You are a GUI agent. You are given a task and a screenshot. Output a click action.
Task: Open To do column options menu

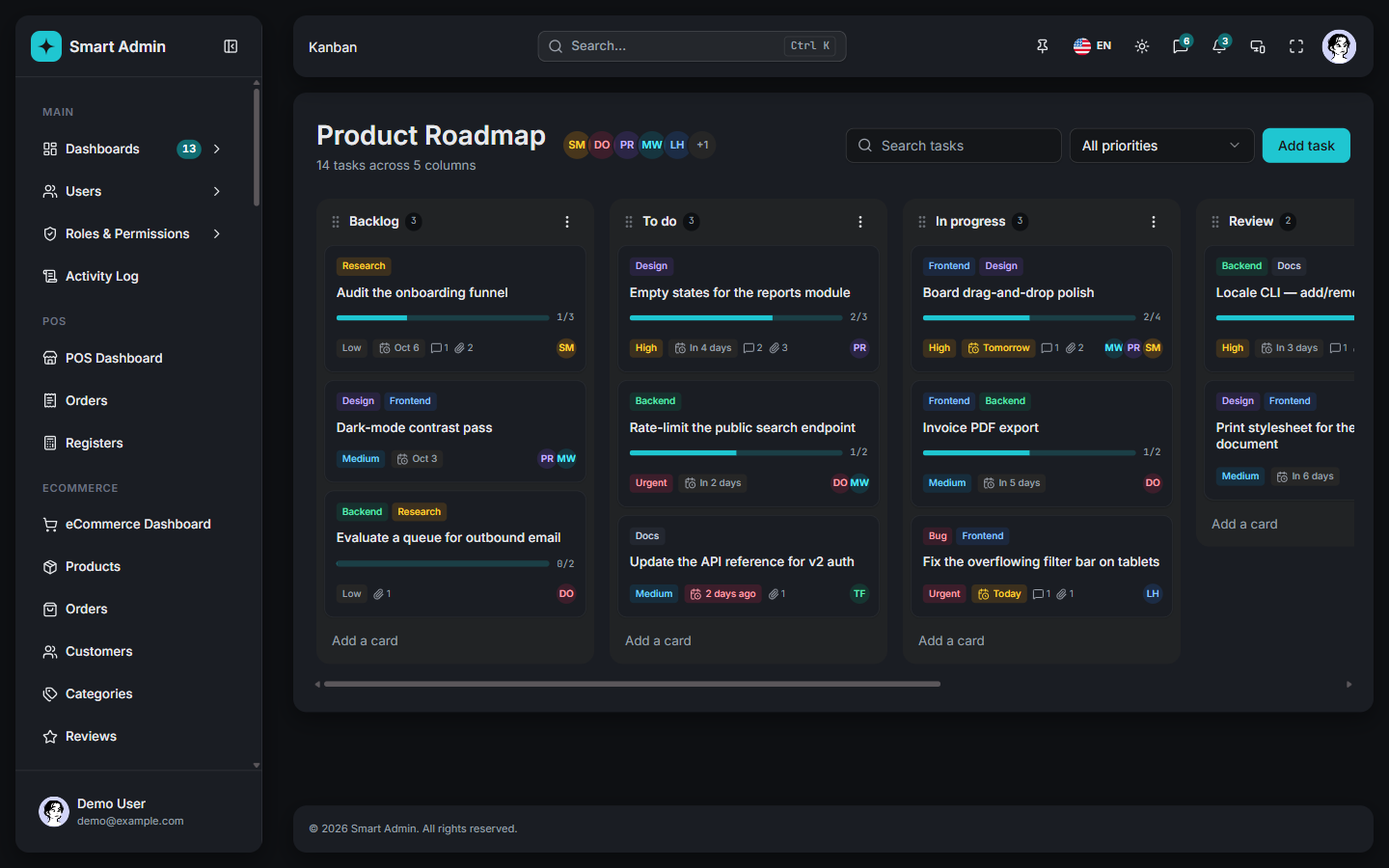point(860,222)
